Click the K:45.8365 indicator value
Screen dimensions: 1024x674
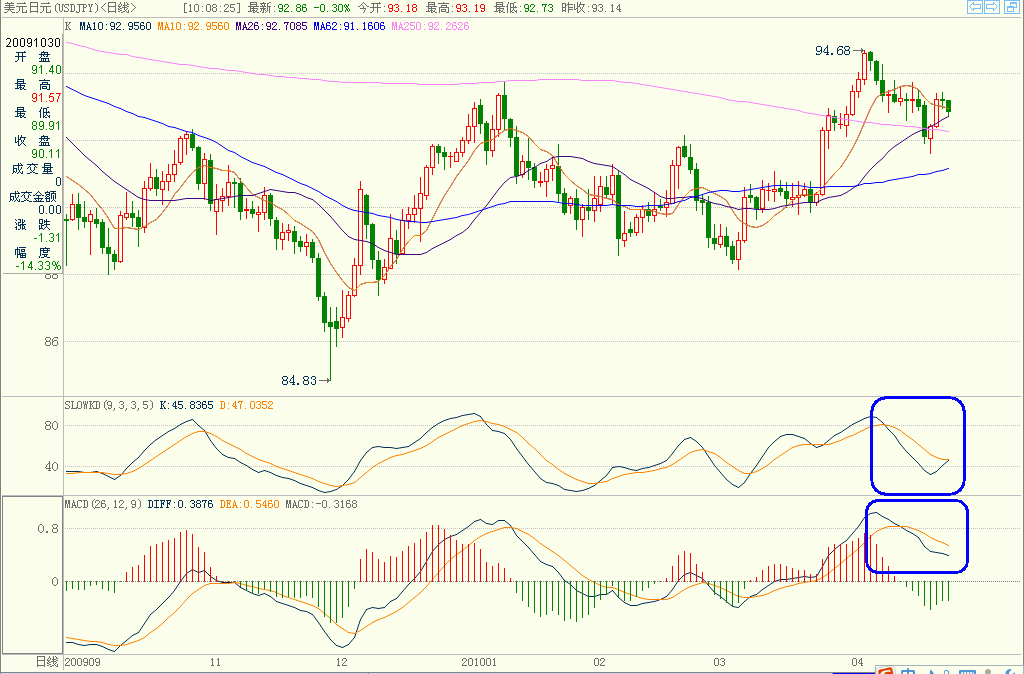[x=187, y=405]
